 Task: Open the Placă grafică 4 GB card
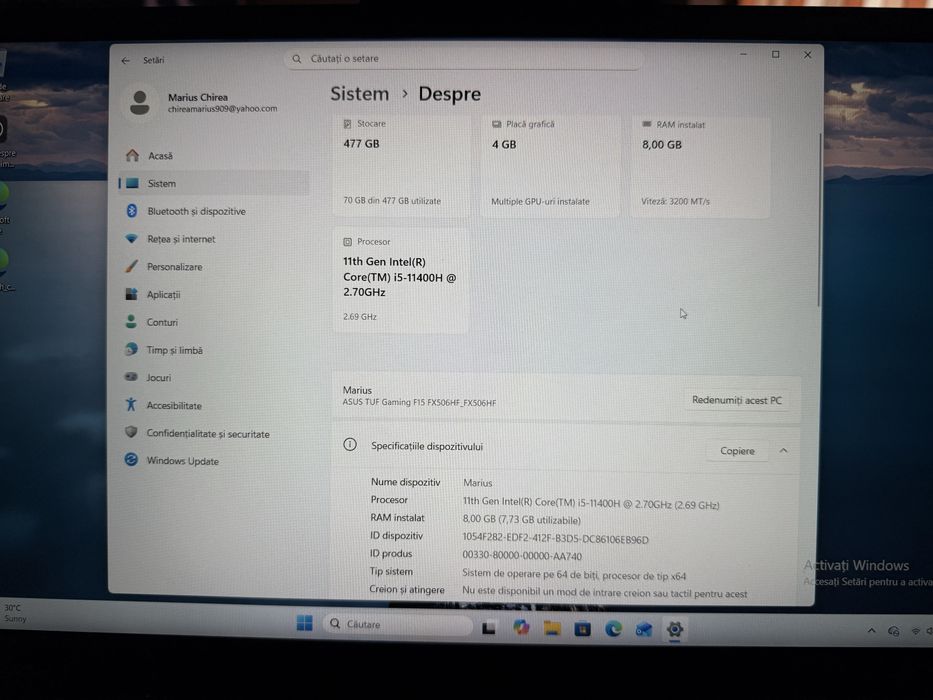[x=550, y=166]
